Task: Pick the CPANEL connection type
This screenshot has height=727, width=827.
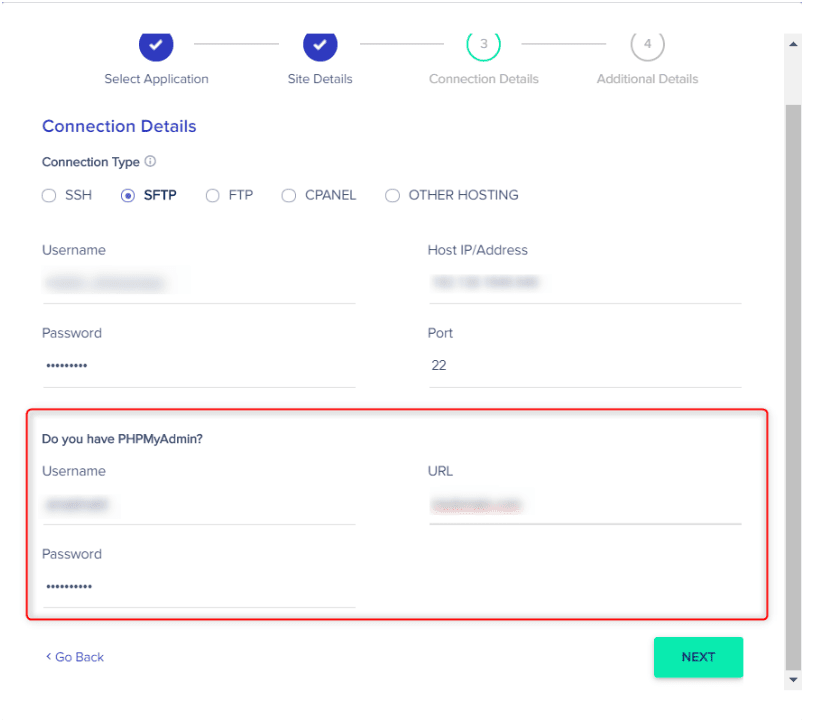Action: (289, 196)
